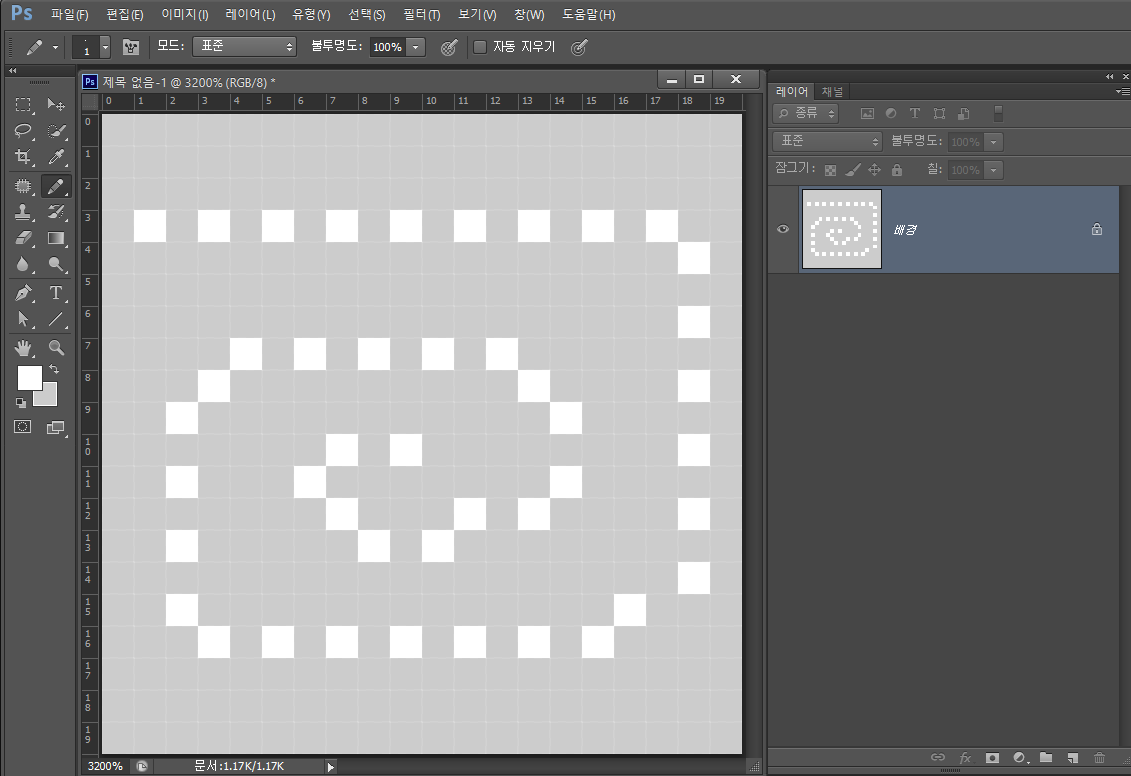Enable the 자동 지우기 checkbox

[480, 47]
